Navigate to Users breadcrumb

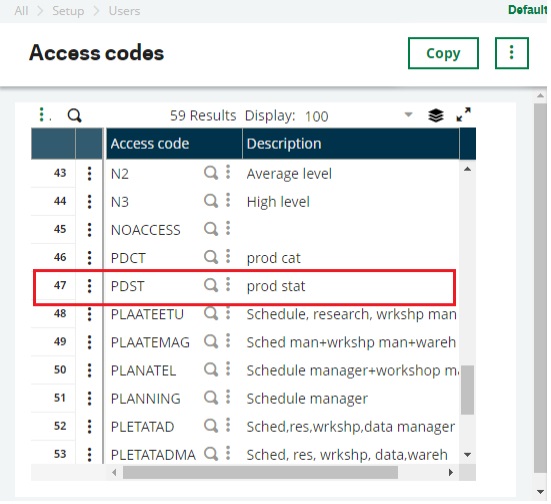[x=124, y=11]
